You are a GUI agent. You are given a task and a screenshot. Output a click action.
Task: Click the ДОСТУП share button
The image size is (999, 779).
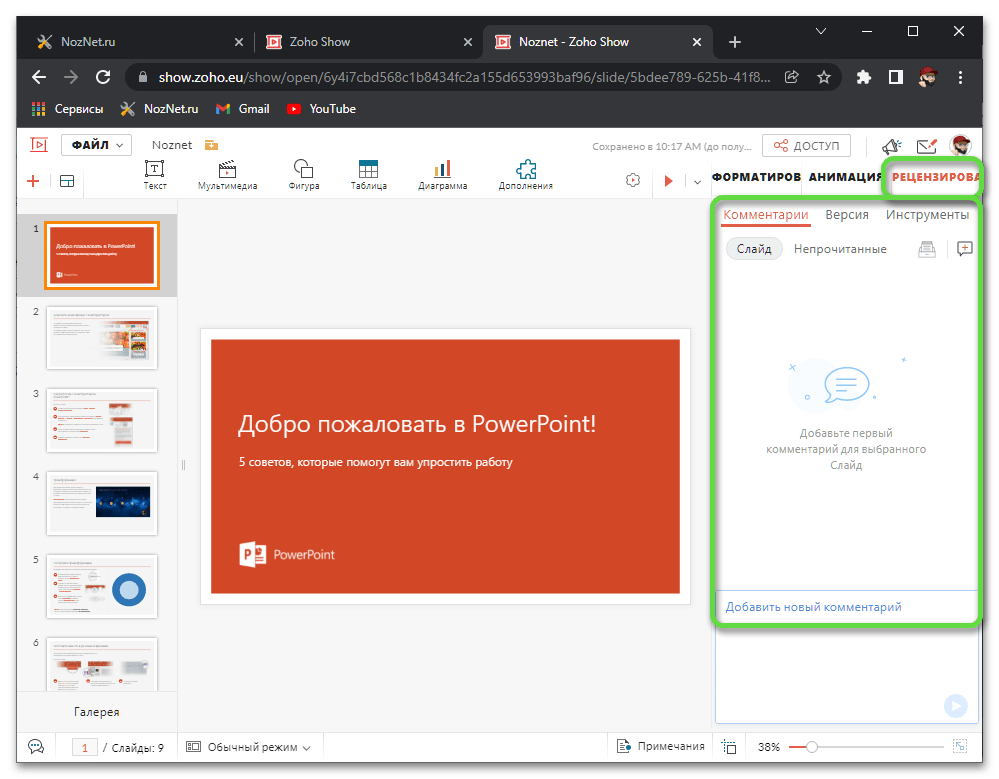[807, 146]
